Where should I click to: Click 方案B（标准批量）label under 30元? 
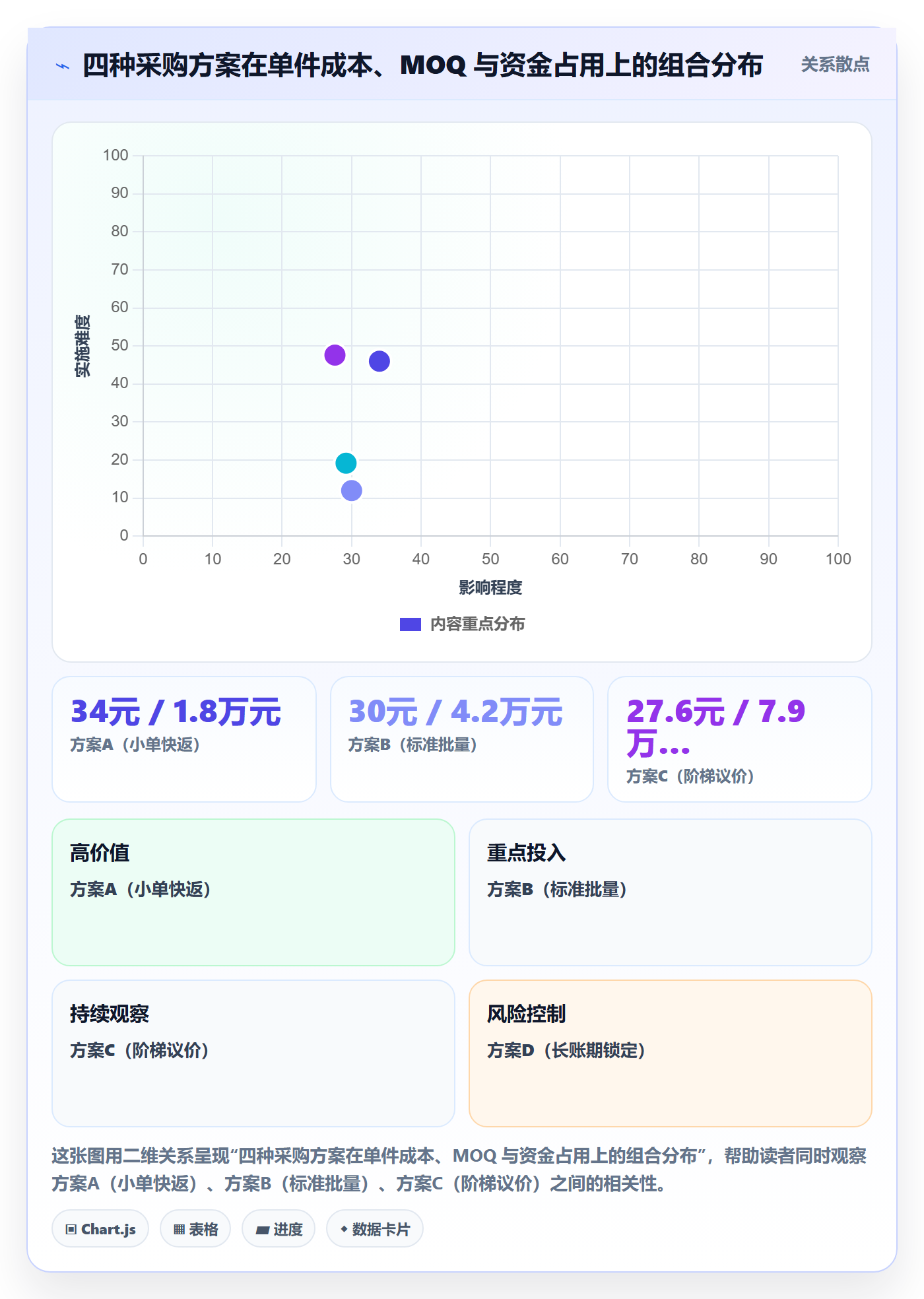[x=412, y=745]
